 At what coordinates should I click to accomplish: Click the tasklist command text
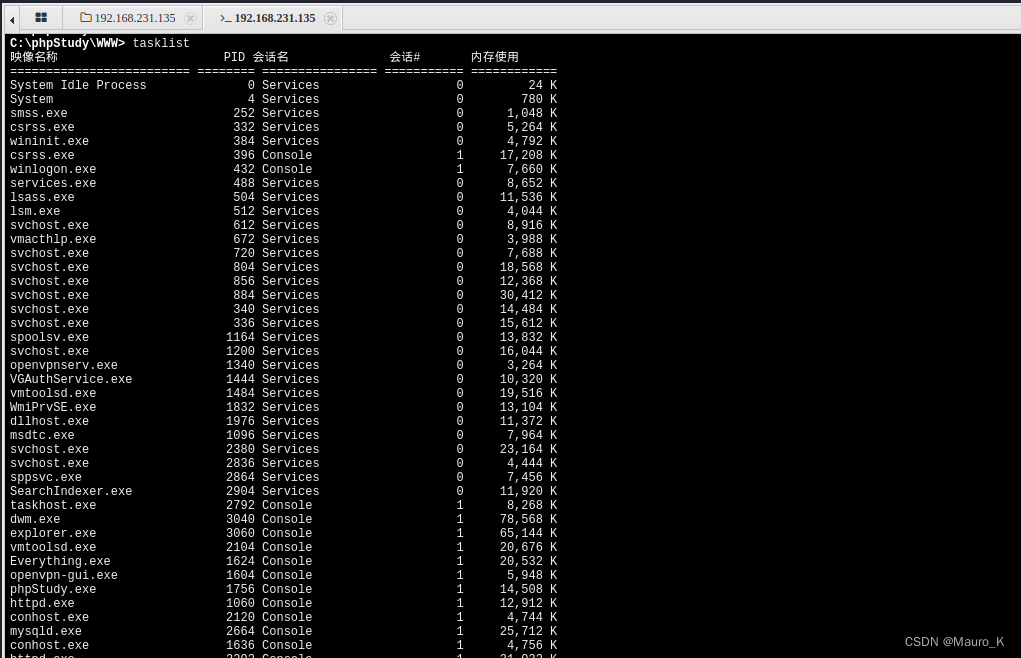point(161,43)
